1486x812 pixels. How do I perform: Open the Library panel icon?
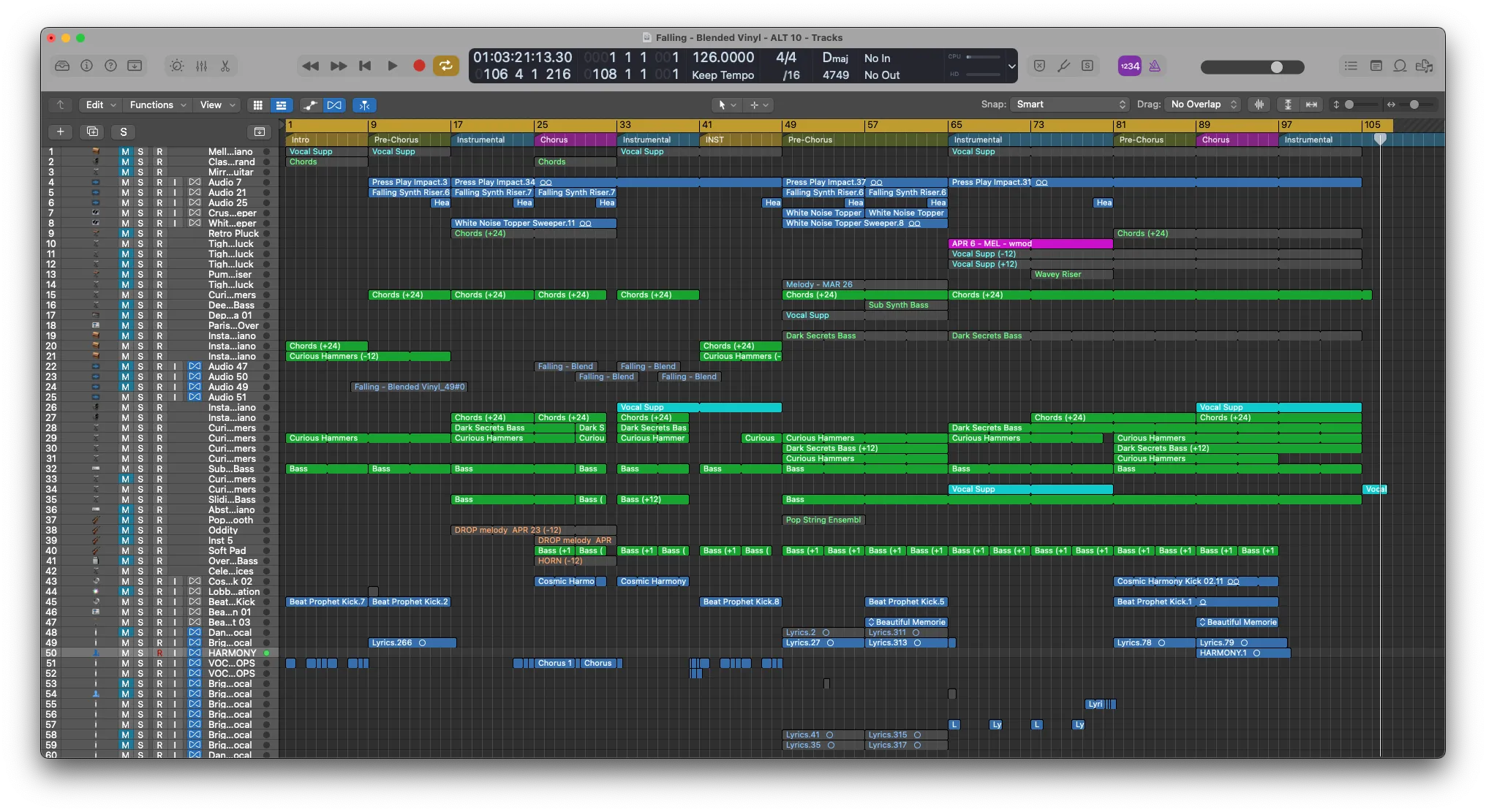(62, 66)
